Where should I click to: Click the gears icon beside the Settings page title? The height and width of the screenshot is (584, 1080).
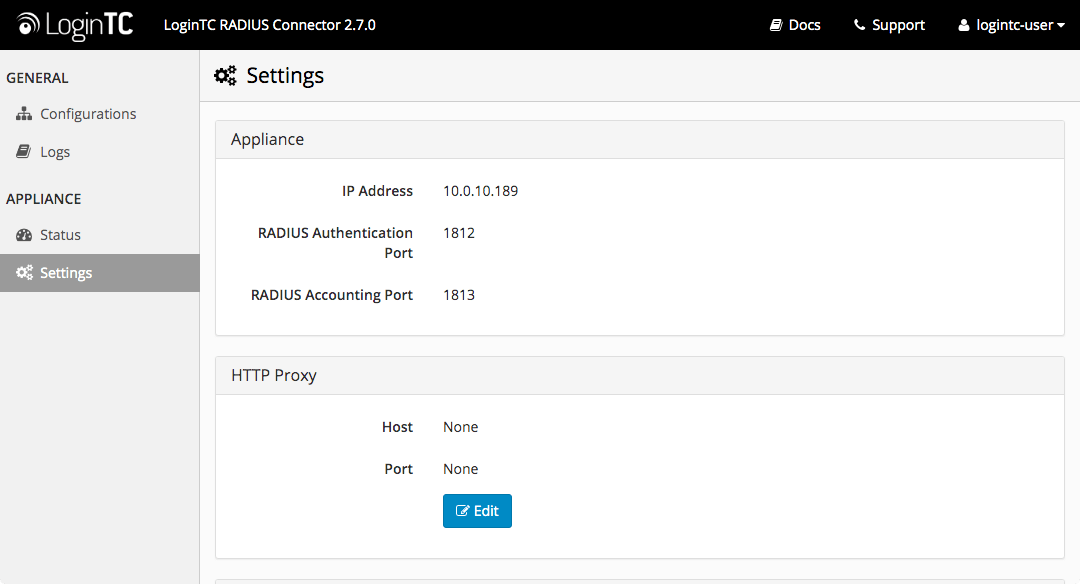point(227,75)
